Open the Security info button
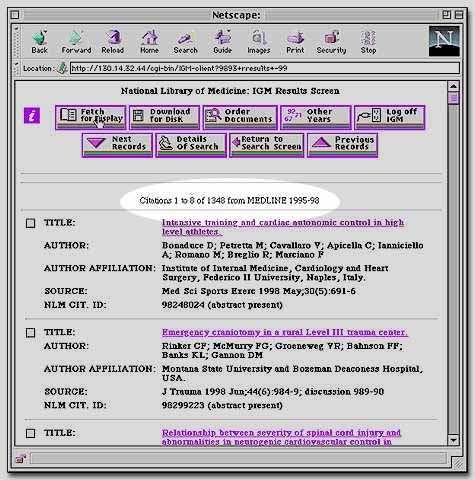Viewport: 475px width, 480px height. tap(331, 42)
